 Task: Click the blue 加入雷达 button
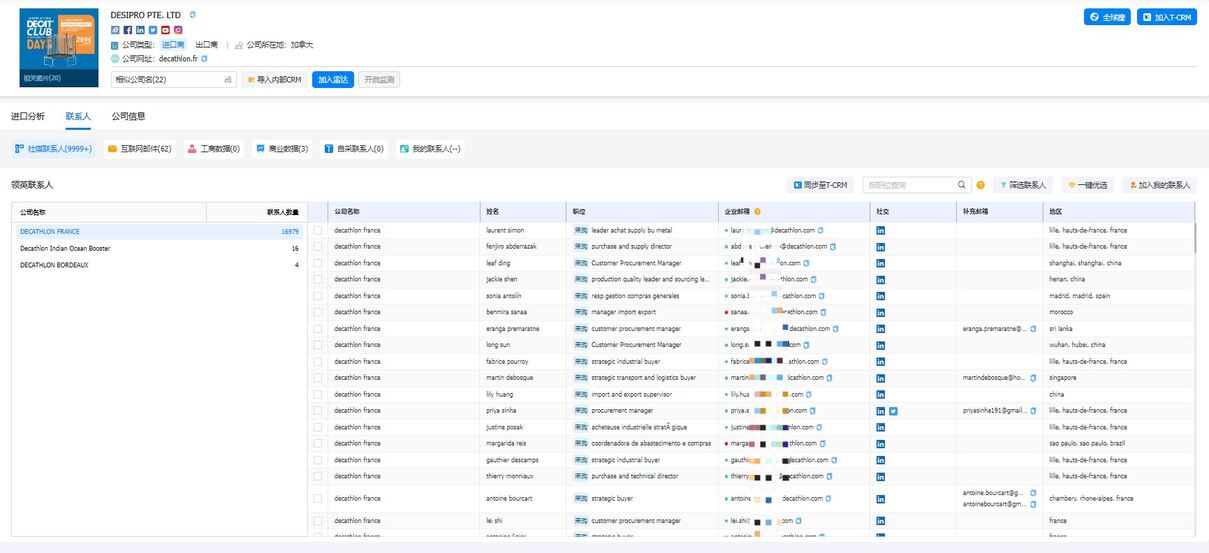tap(333, 79)
